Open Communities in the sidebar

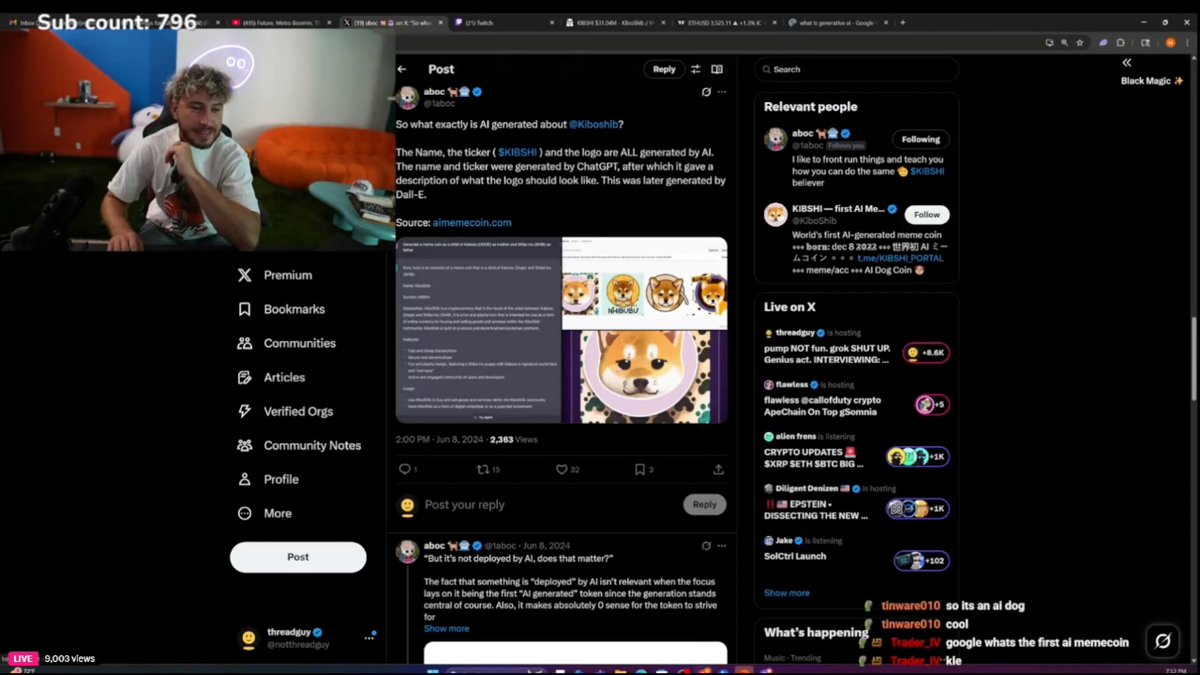click(x=286, y=343)
